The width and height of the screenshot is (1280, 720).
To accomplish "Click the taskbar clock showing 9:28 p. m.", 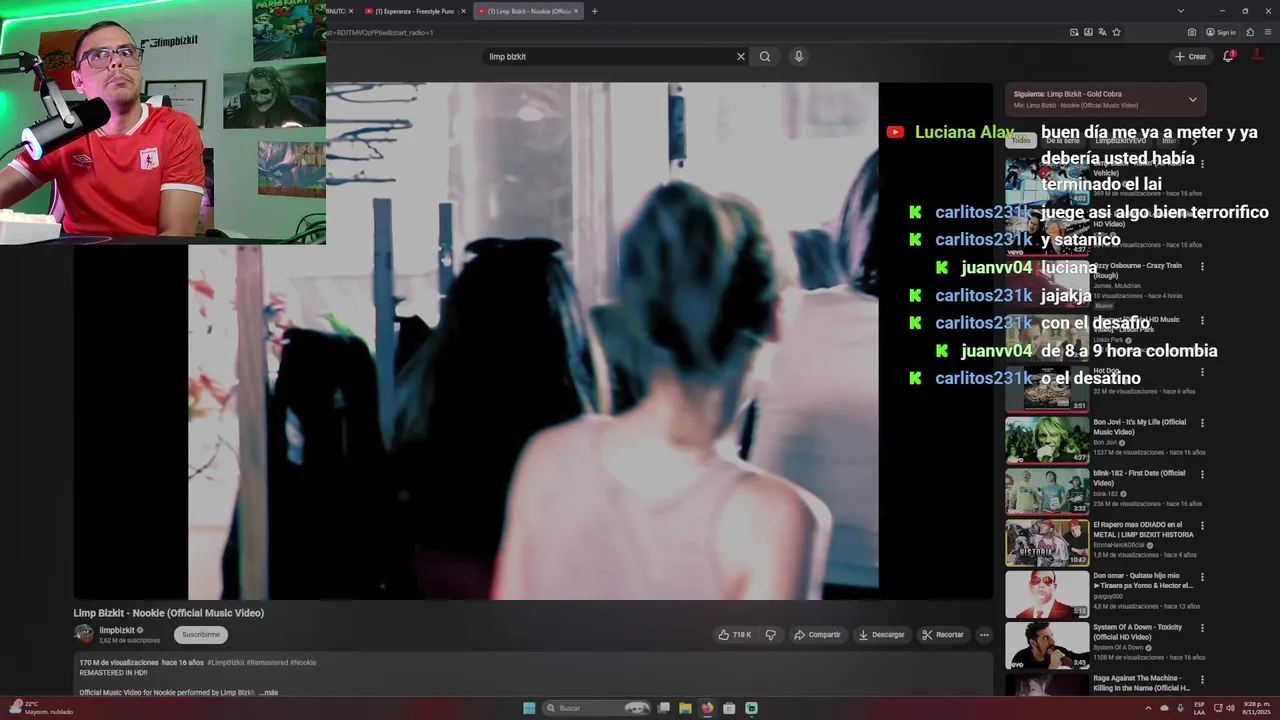I will tap(1253, 708).
